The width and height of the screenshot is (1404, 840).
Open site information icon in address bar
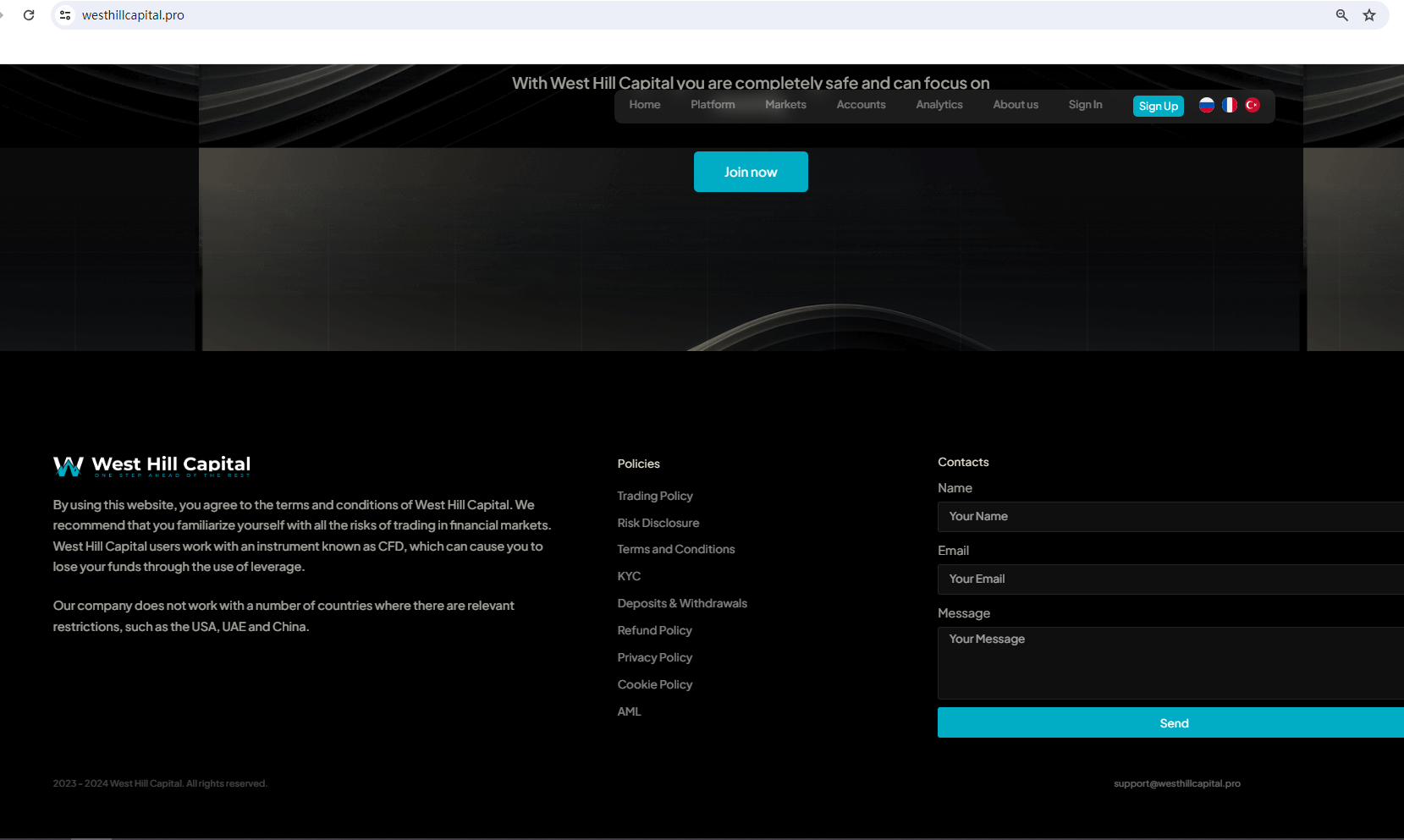pyautogui.click(x=65, y=15)
